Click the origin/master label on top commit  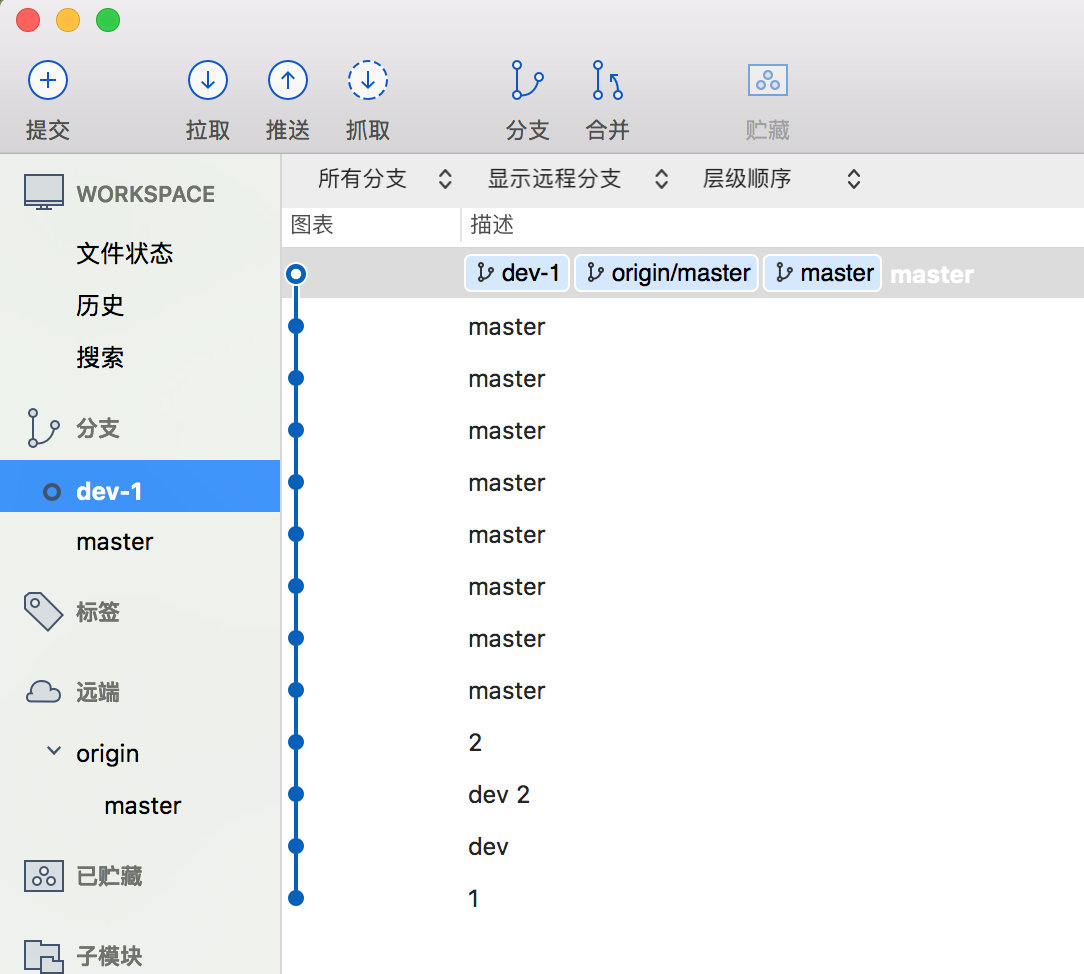[668, 273]
